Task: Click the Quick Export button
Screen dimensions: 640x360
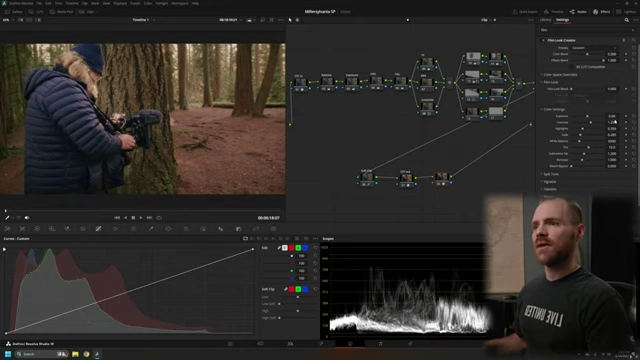Action: [525, 12]
